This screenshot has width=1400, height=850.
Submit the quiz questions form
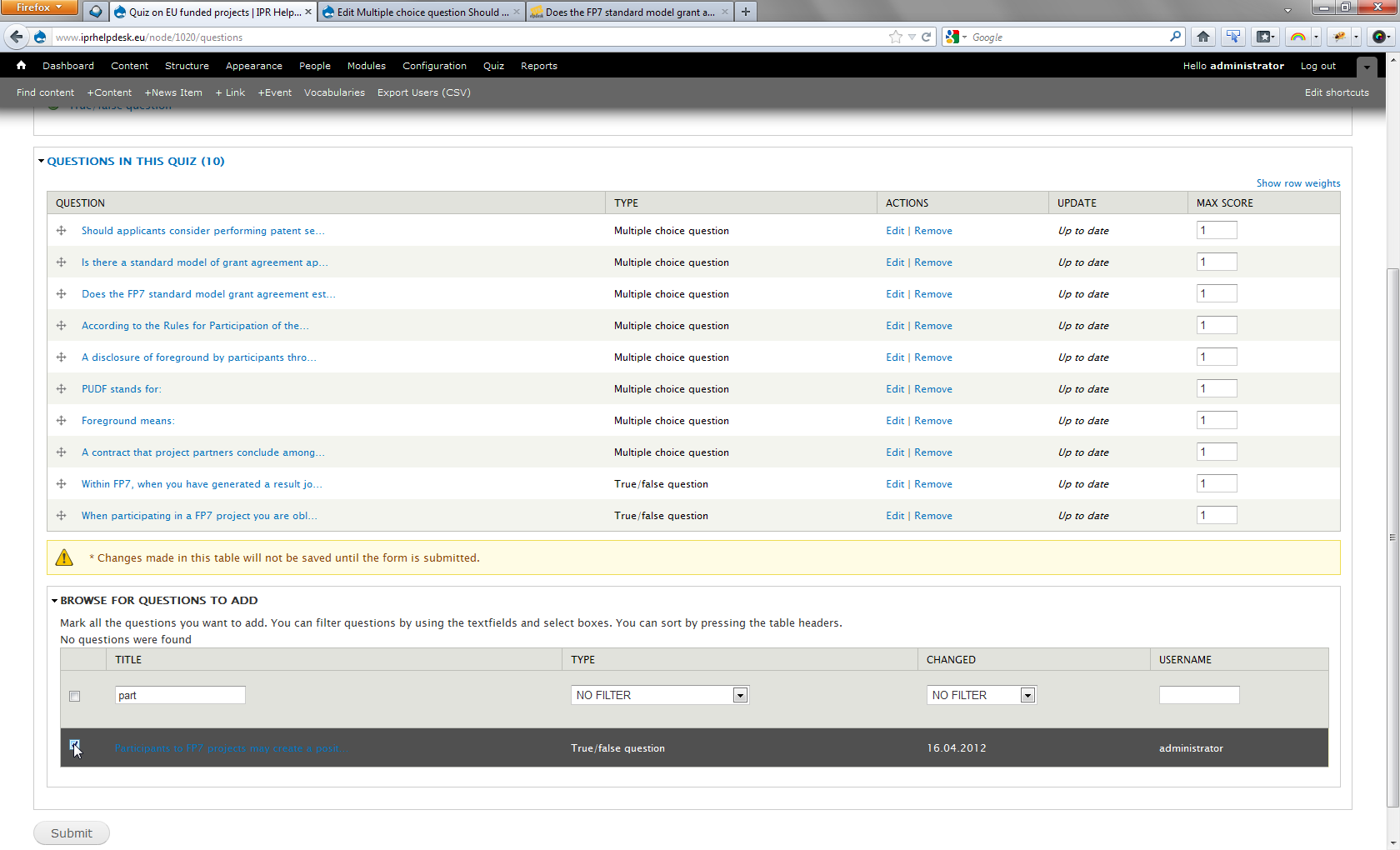pos(72,832)
